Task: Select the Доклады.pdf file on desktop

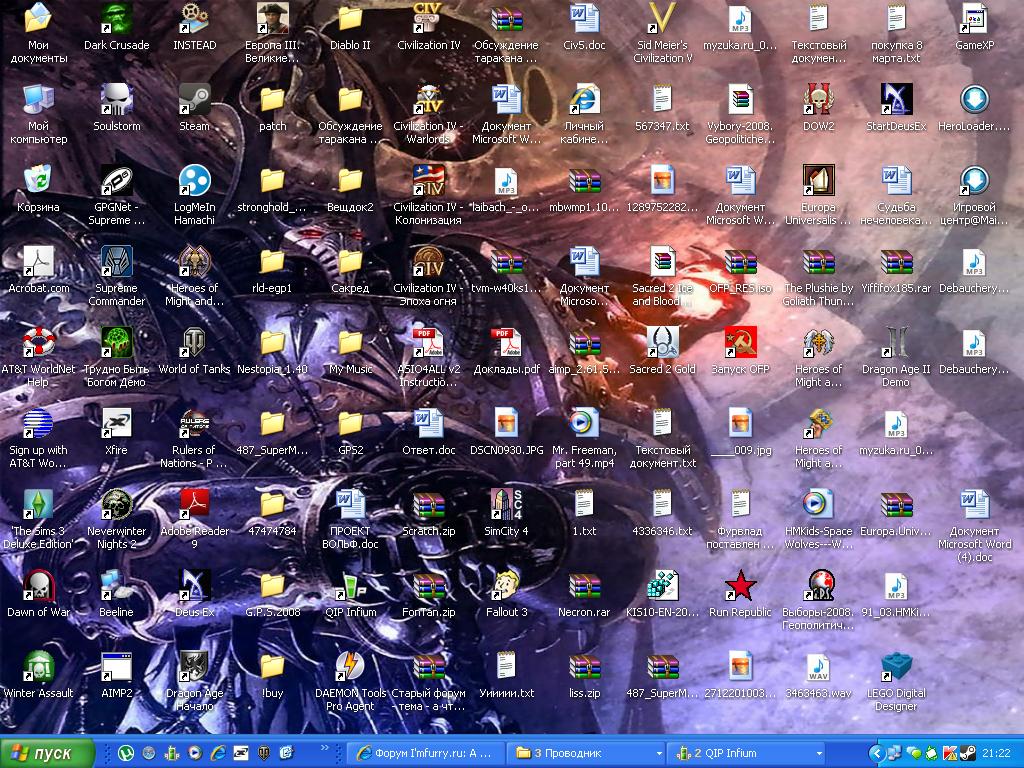Action: [506, 343]
